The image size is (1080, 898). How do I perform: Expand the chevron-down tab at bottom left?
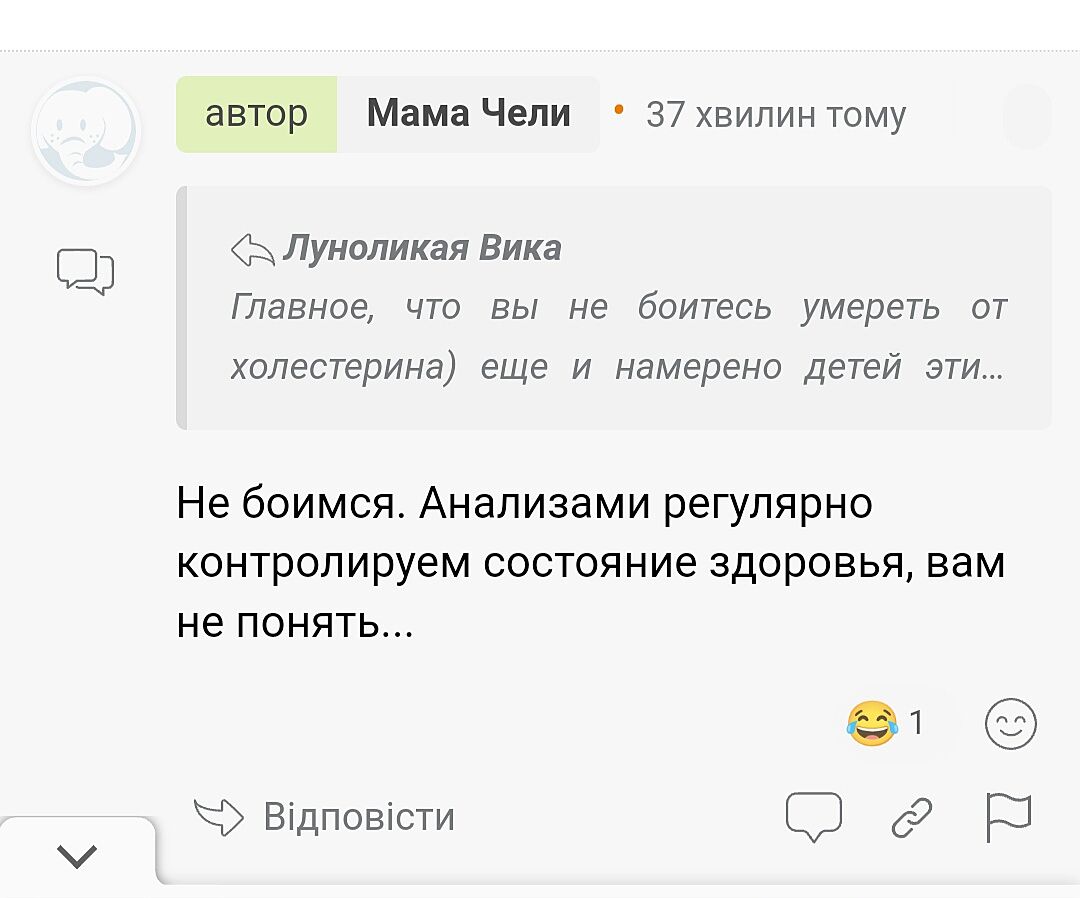[x=78, y=855]
